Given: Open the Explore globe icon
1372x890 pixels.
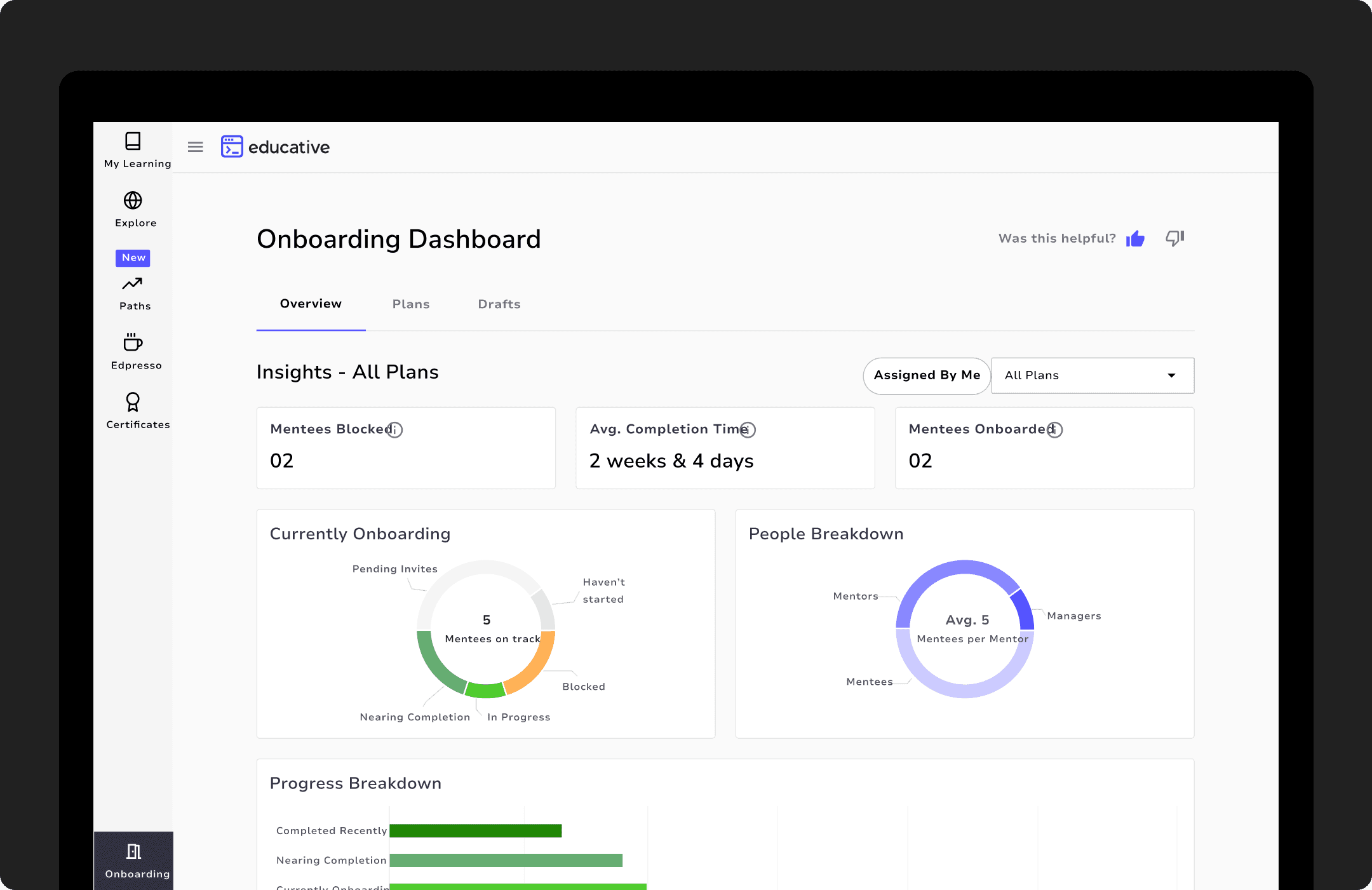Looking at the screenshot, I should coord(133,201).
